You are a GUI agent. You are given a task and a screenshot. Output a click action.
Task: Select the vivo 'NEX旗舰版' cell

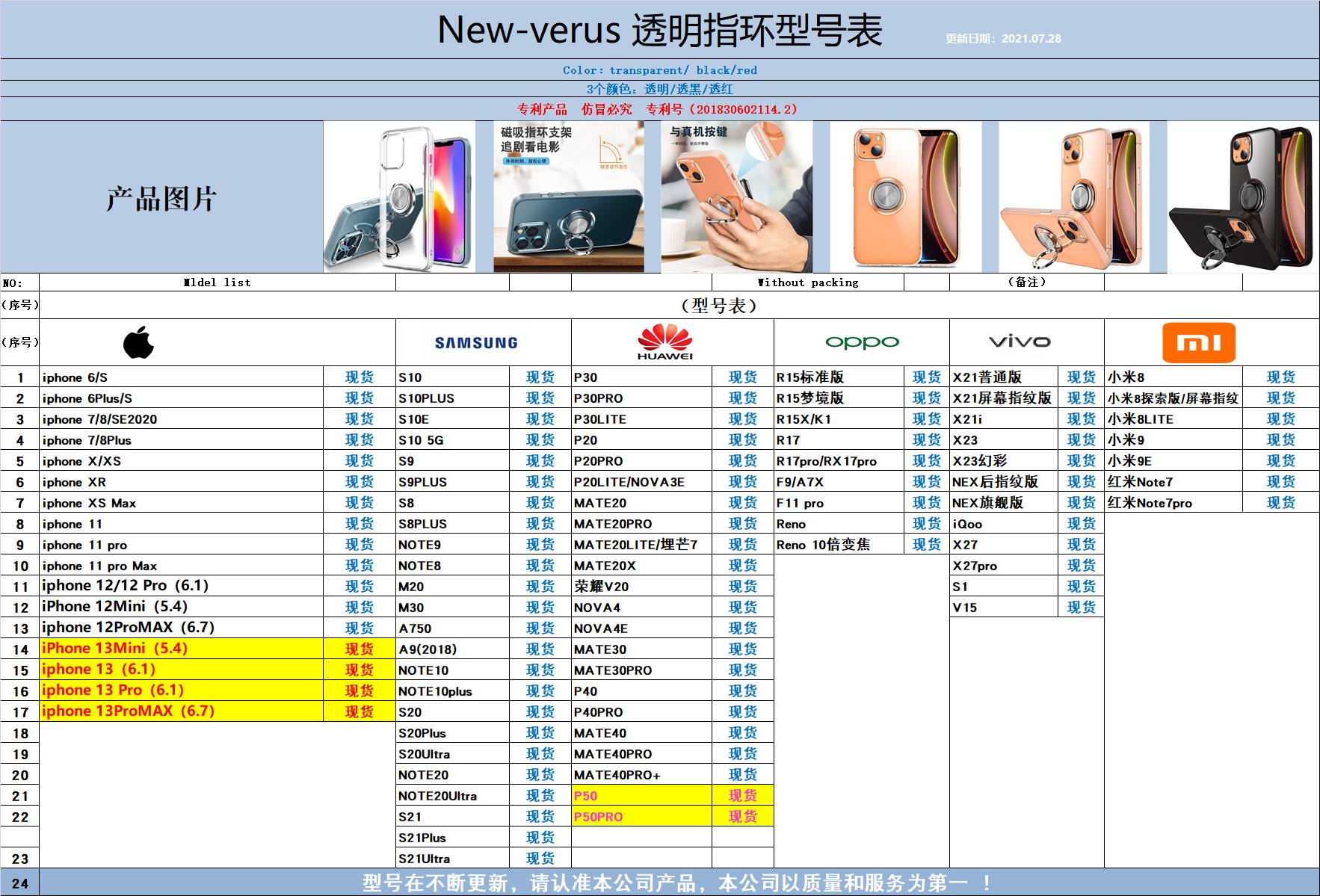point(1004,502)
